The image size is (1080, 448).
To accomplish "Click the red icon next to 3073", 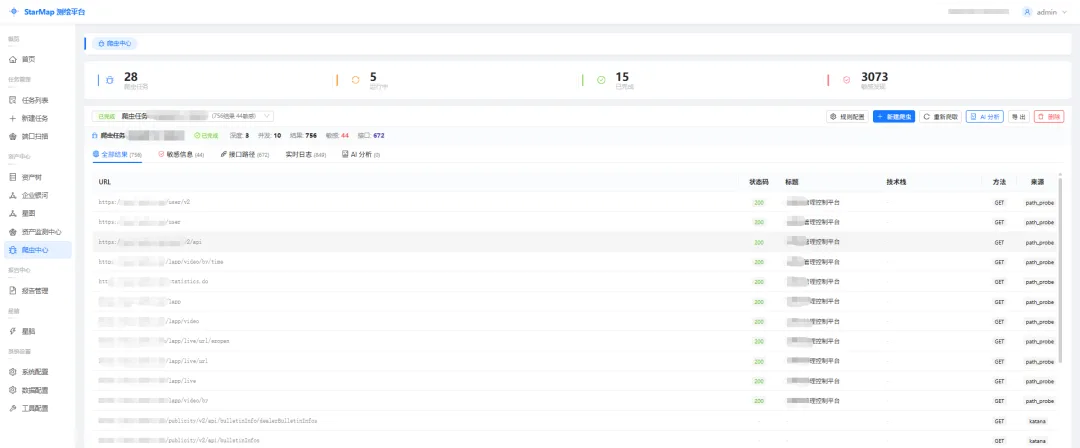I will (x=847, y=80).
